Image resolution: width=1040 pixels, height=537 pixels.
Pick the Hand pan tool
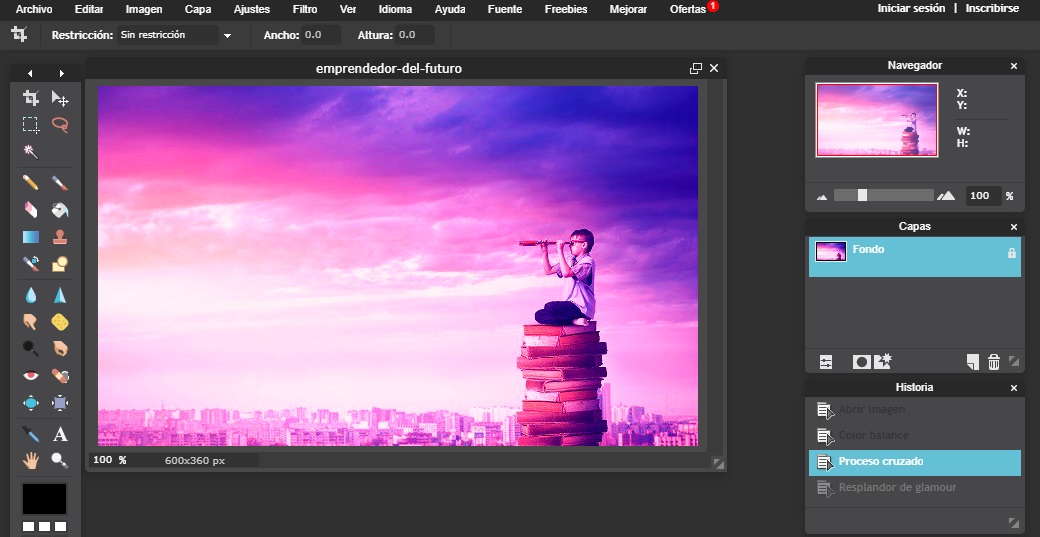31,460
